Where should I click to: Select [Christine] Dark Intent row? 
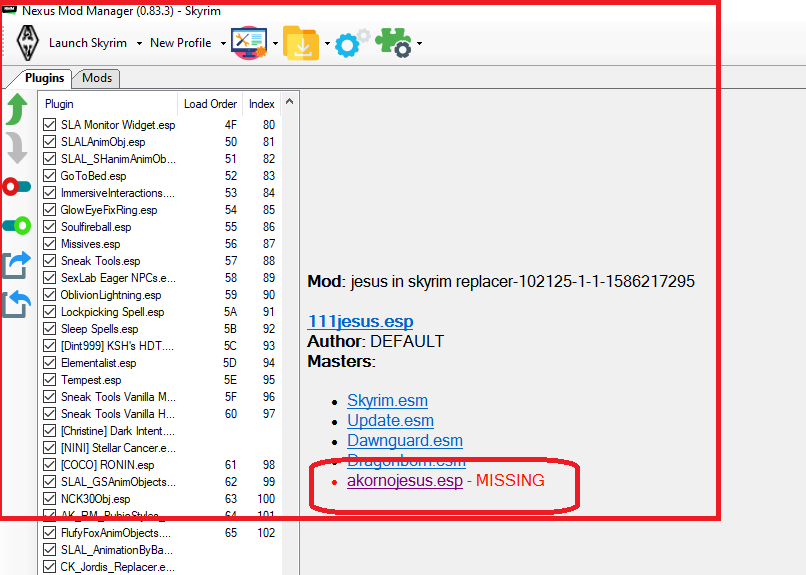coord(160,431)
